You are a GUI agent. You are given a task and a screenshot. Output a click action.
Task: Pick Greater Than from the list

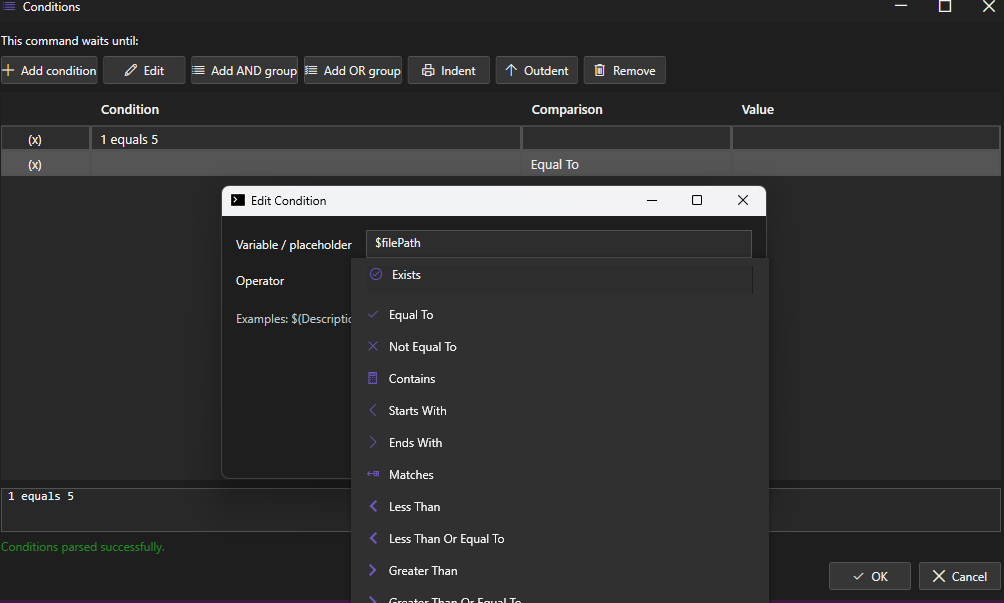pyautogui.click(x=559, y=571)
